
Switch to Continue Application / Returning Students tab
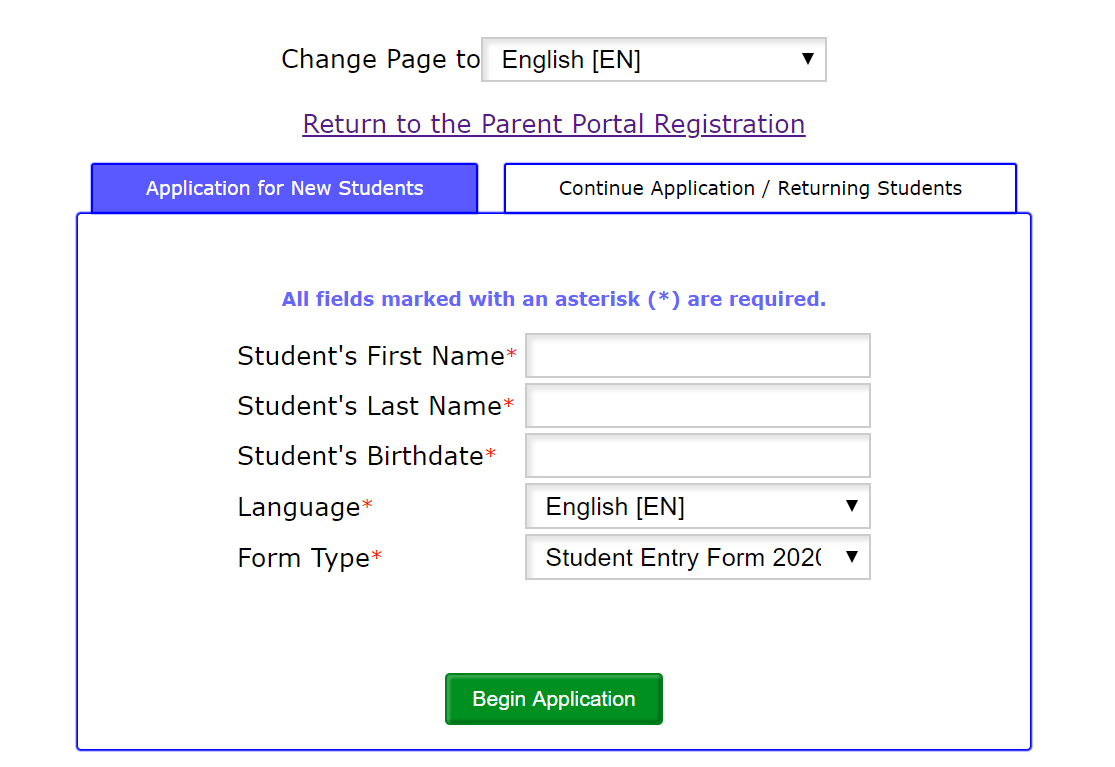[x=760, y=188]
